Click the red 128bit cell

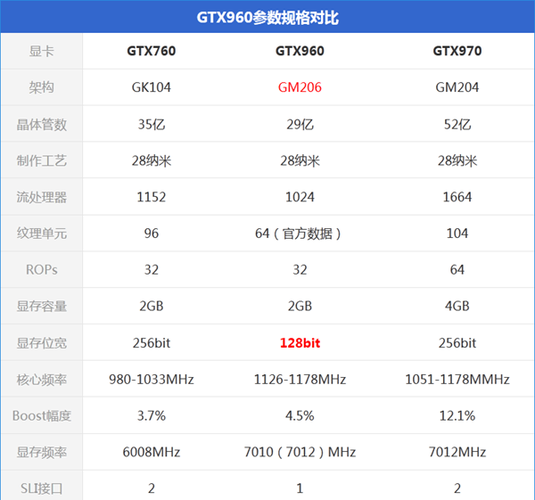(300, 343)
